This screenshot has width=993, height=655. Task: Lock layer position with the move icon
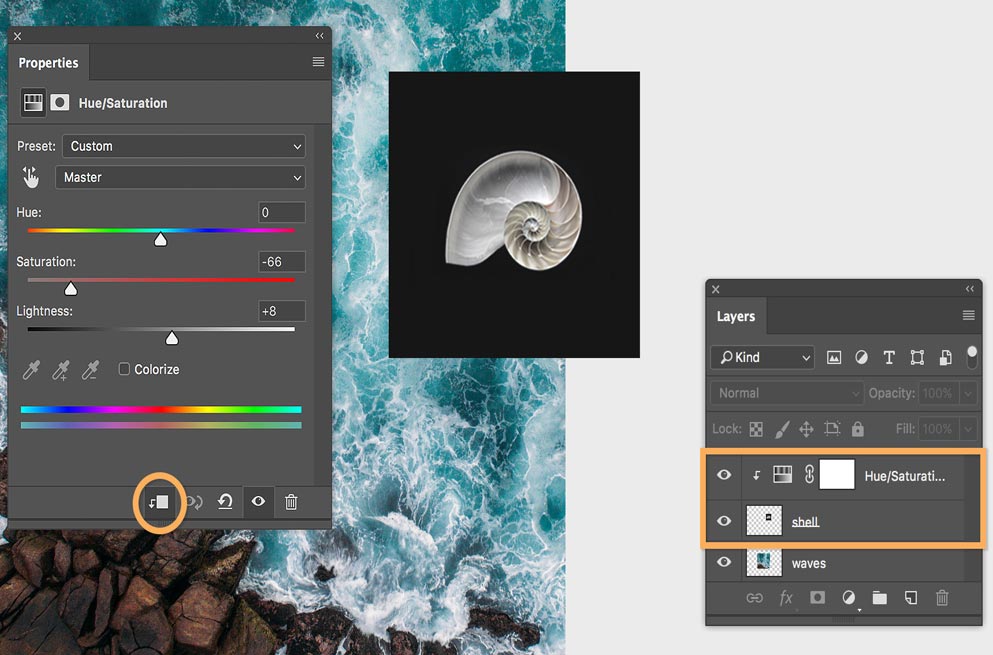(x=806, y=429)
